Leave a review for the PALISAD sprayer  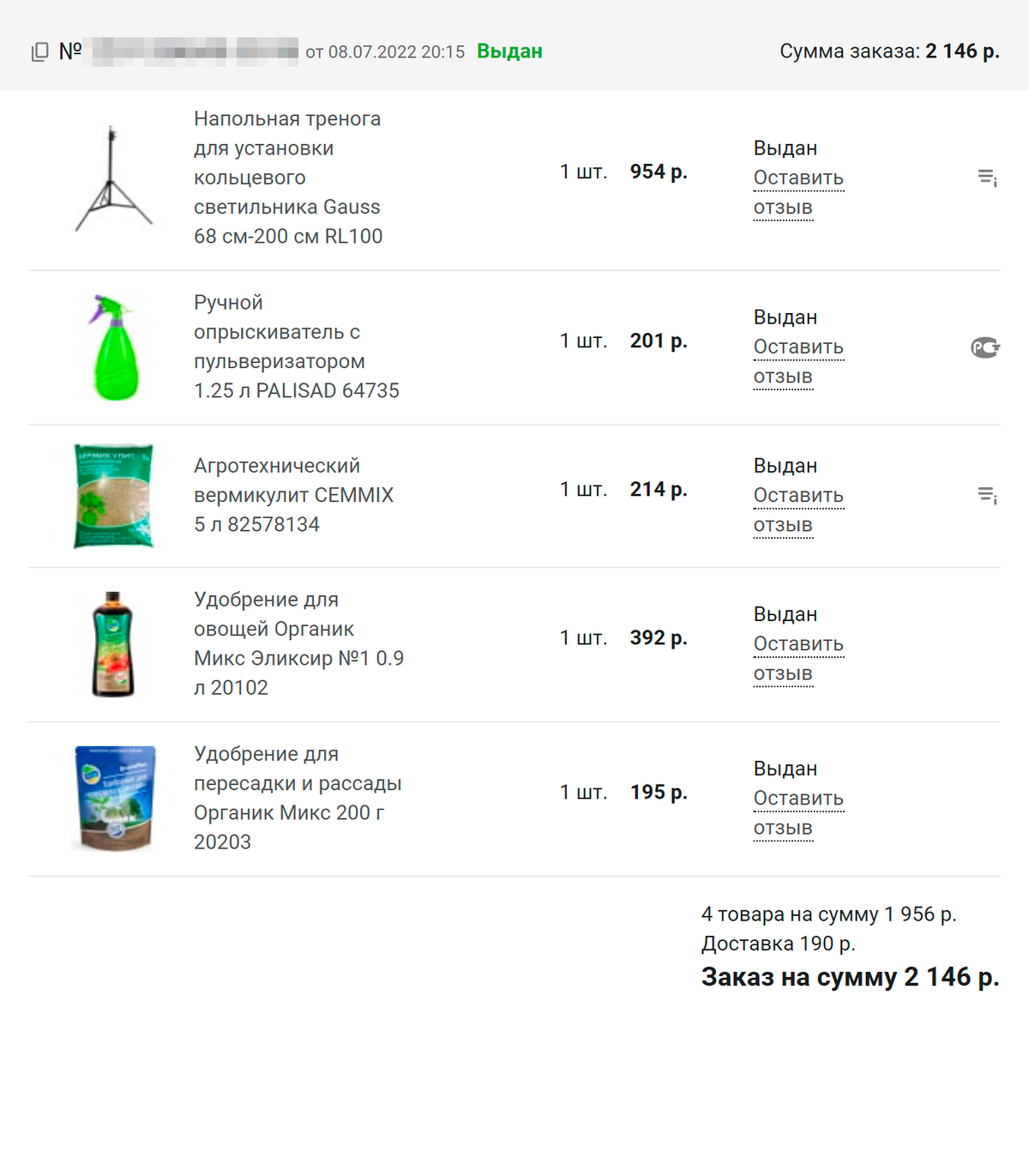(x=798, y=362)
